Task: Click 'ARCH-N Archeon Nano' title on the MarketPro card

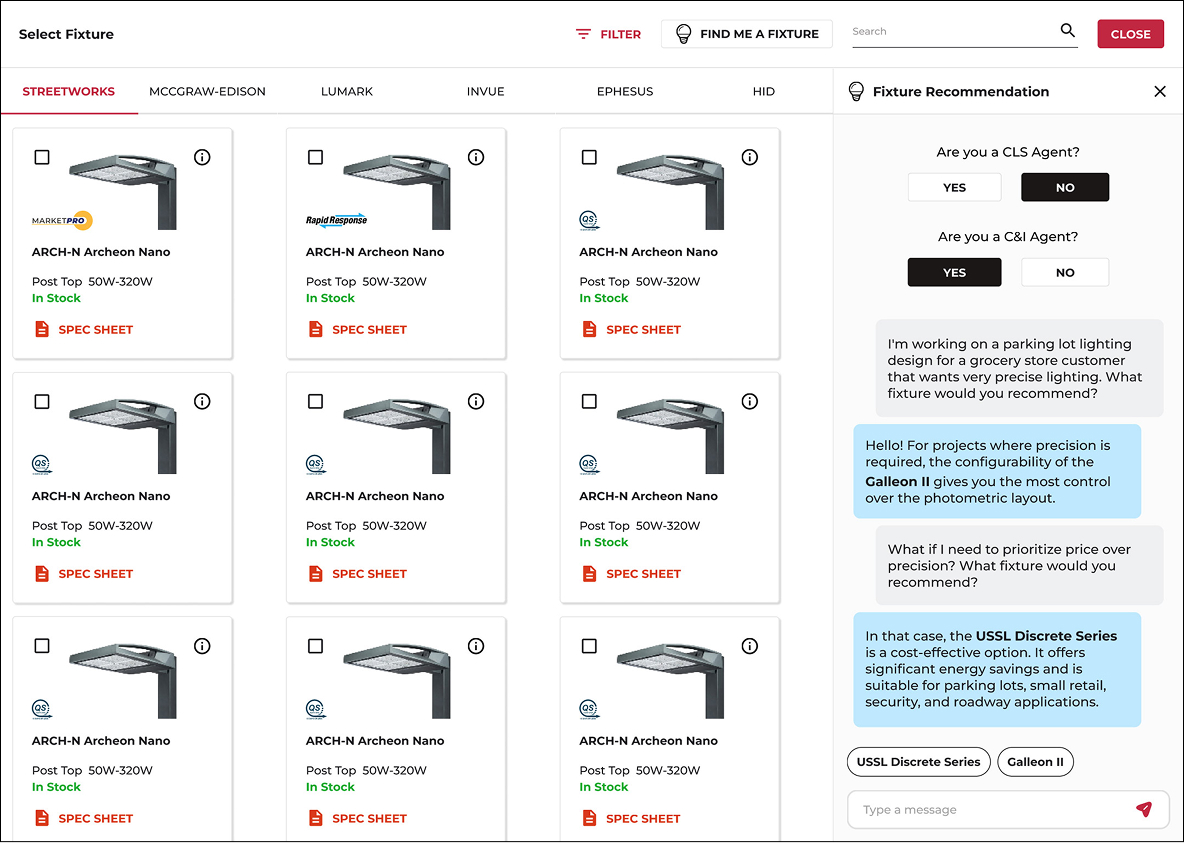Action: point(101,252)
